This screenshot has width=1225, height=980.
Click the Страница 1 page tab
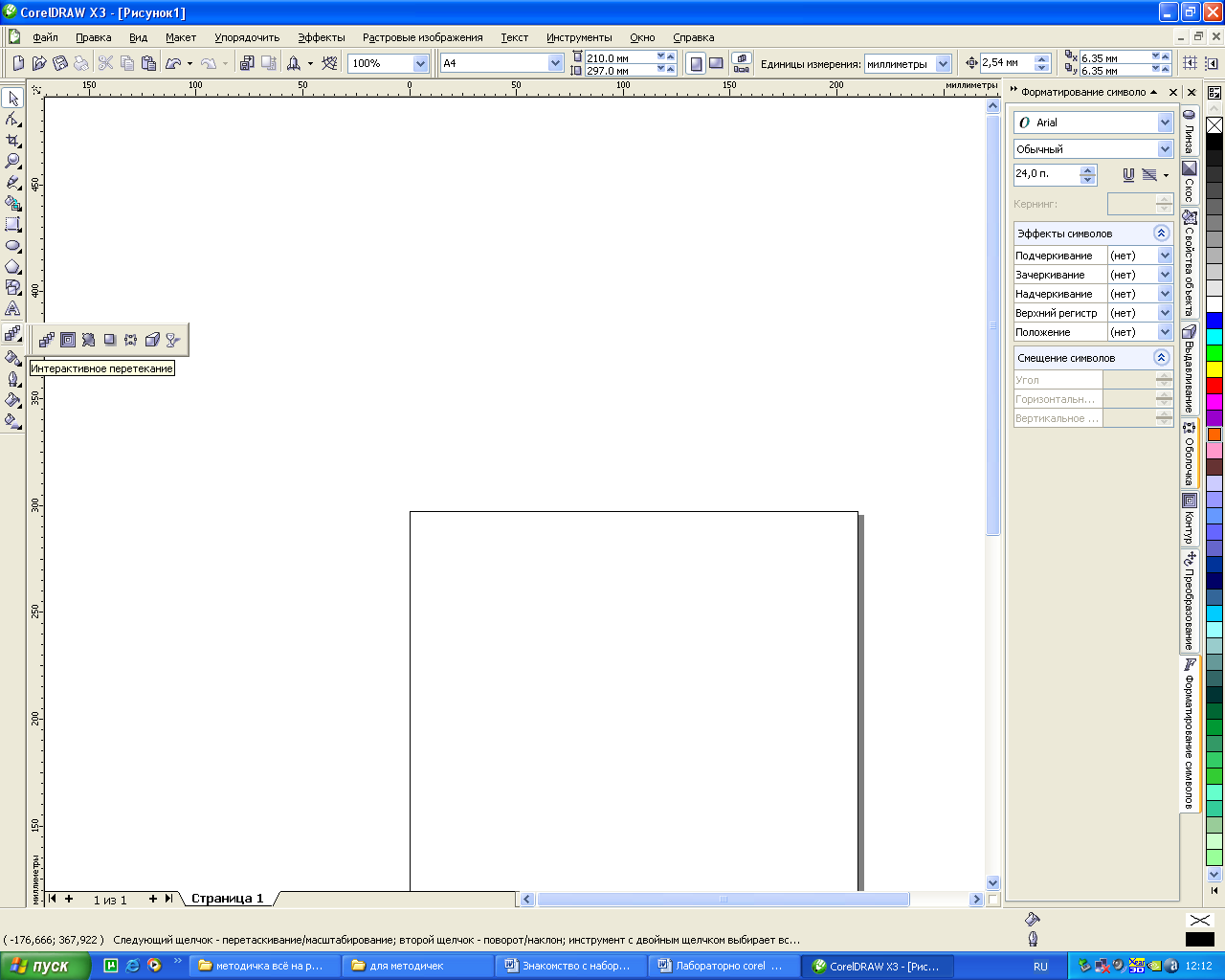pyautogui.click(x=227, y=899)
